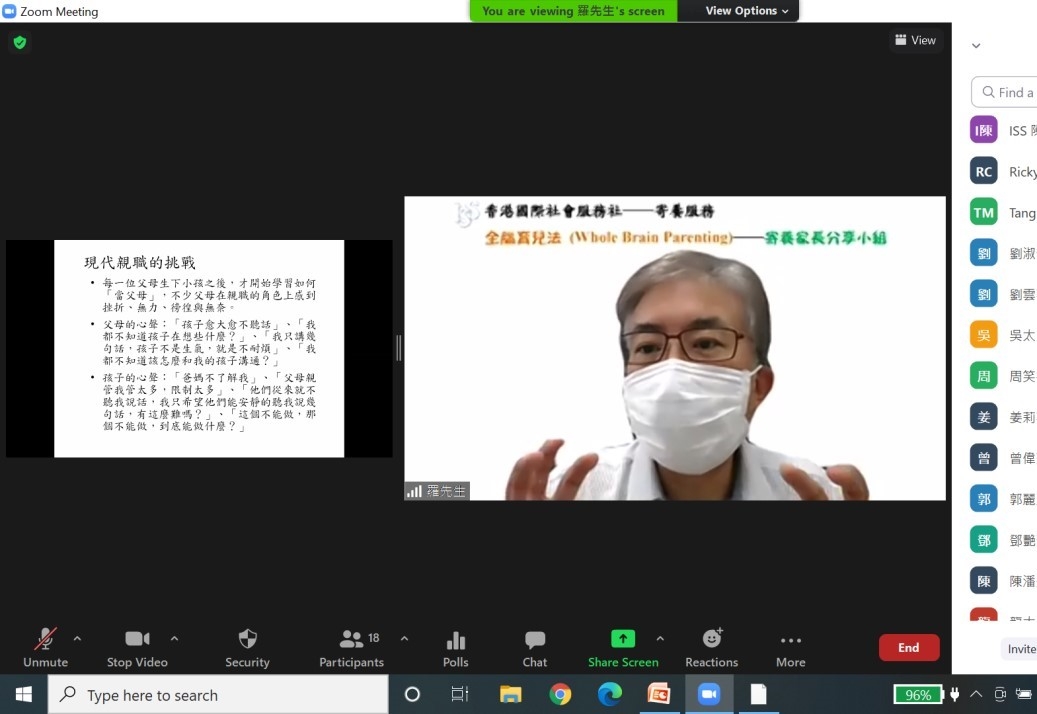Click the Find a participant search field
The width and height of the screenshot is (1037, 714).
[1010, 92]
